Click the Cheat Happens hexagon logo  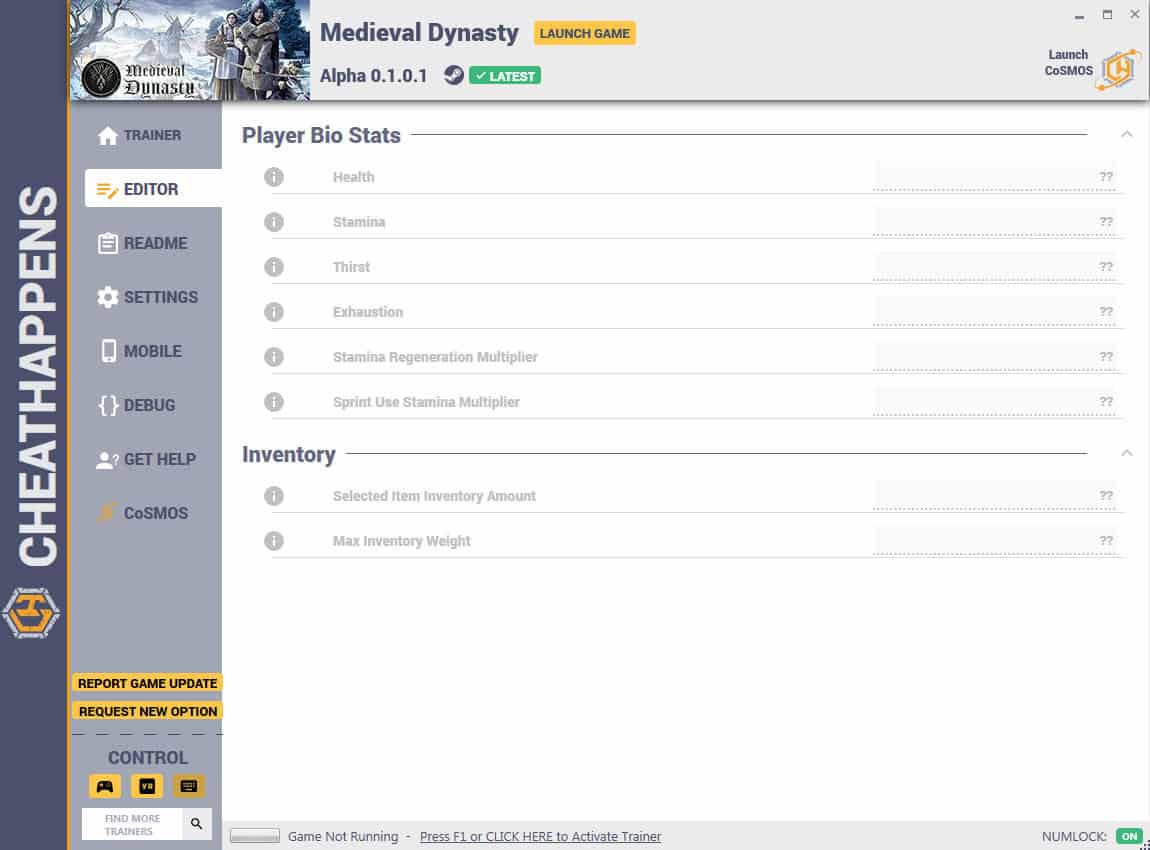[31, 613]
